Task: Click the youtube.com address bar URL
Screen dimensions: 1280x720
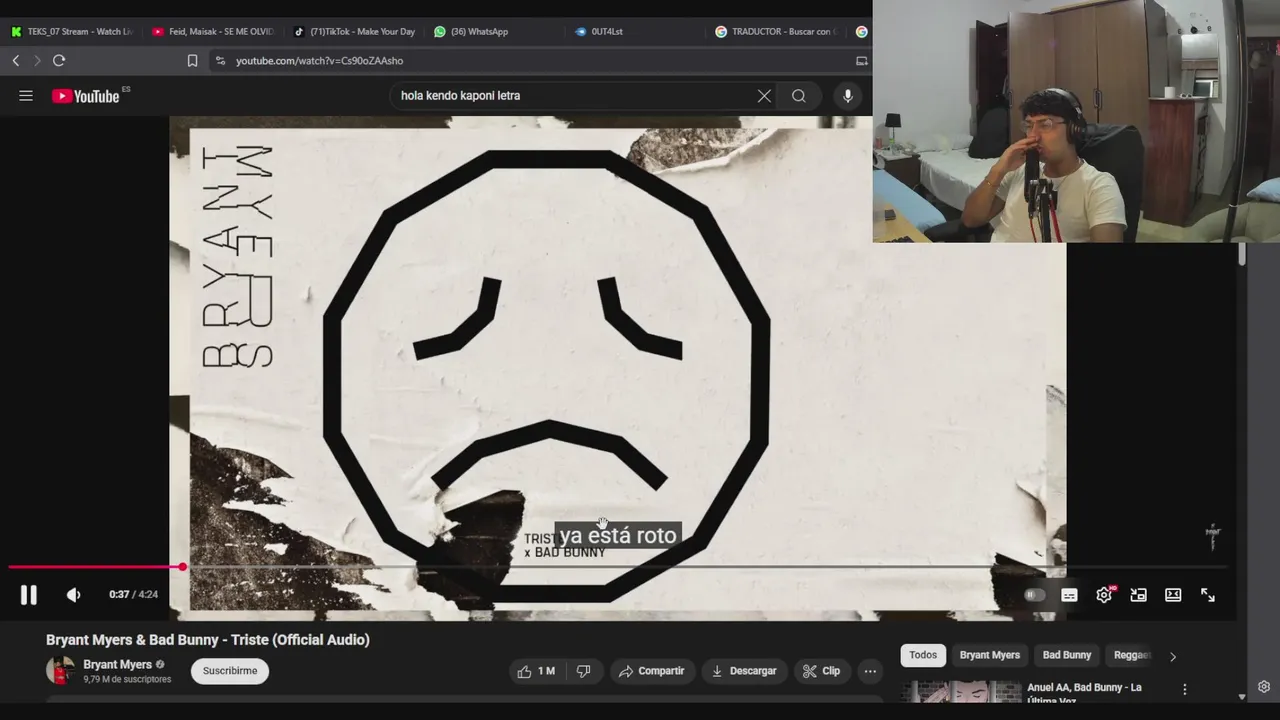Action: (319, 61)
